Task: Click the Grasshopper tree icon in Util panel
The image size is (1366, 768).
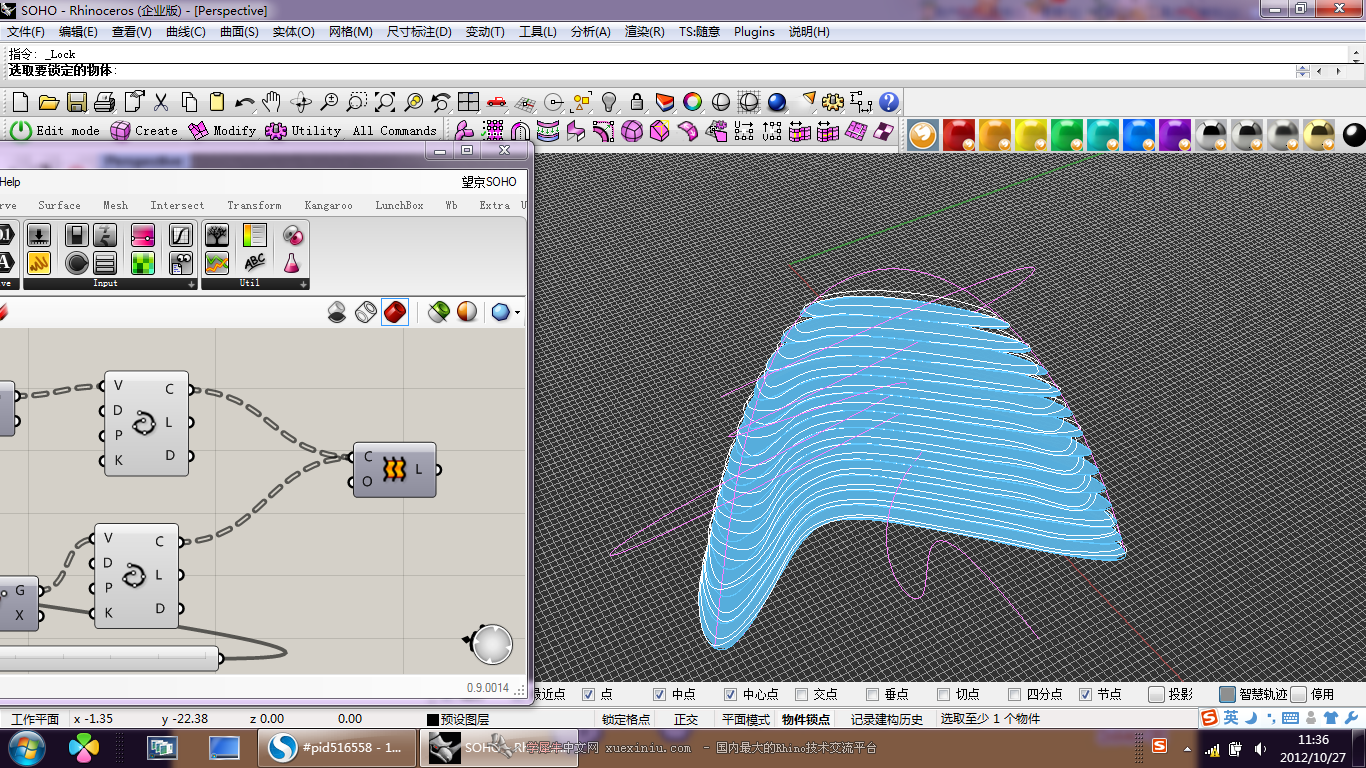Action: coord(217,235)
